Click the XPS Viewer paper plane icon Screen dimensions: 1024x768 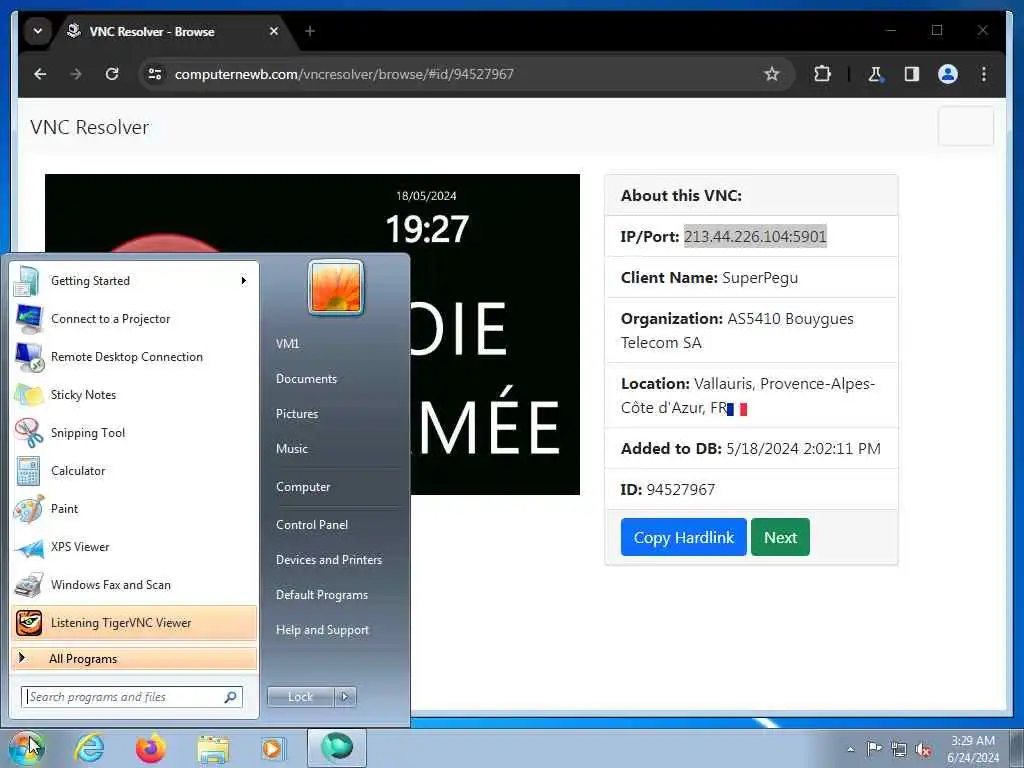point(29,547)
